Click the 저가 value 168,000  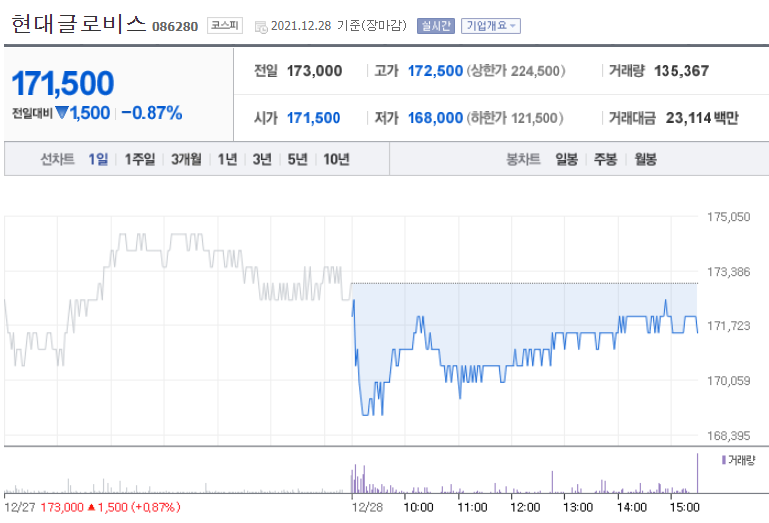436,118
